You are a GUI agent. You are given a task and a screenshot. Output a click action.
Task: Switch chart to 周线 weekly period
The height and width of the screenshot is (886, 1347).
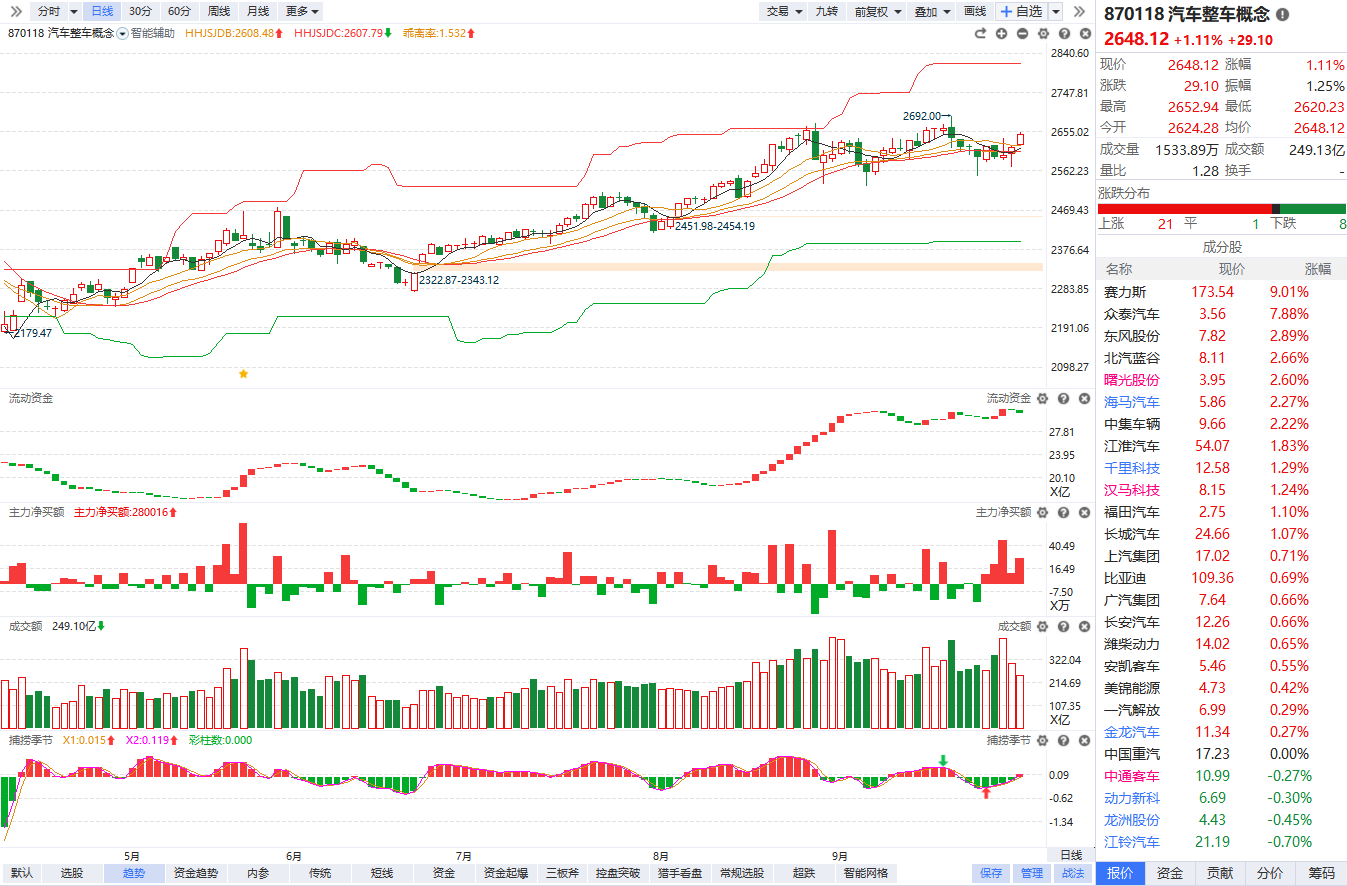click(x=218, y=11)
